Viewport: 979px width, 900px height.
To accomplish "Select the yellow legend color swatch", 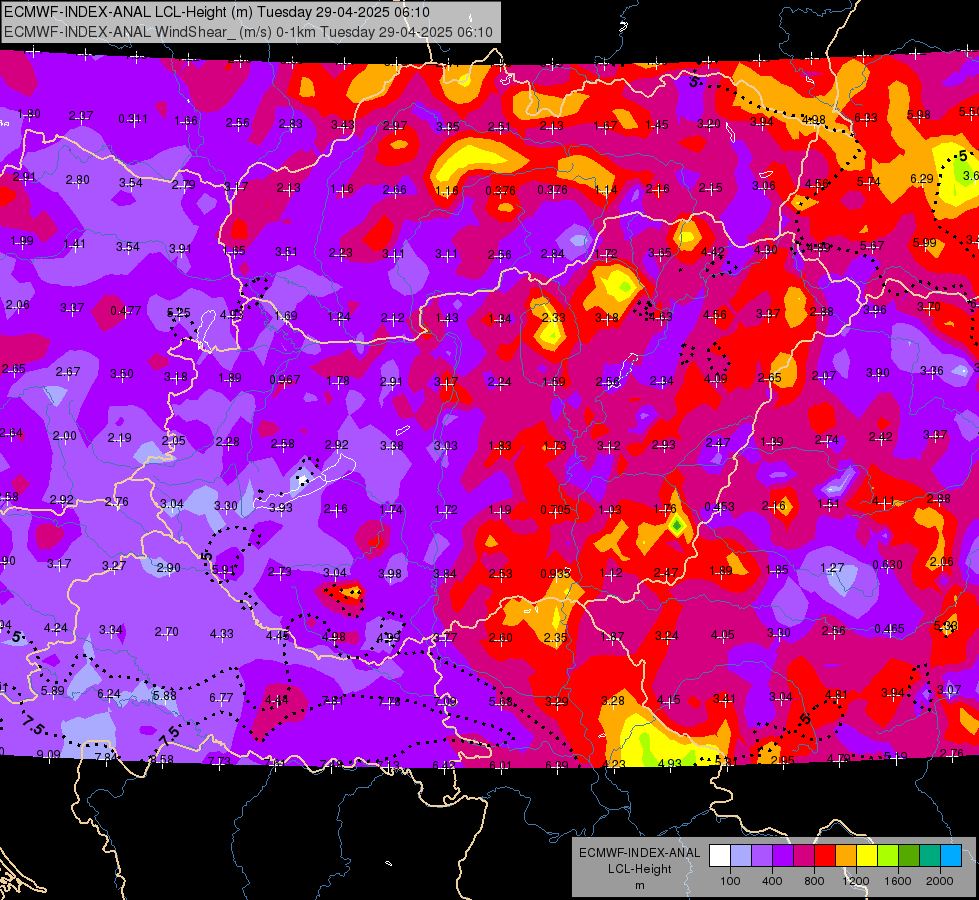I will pyautogui.click(x=867, y=856).
